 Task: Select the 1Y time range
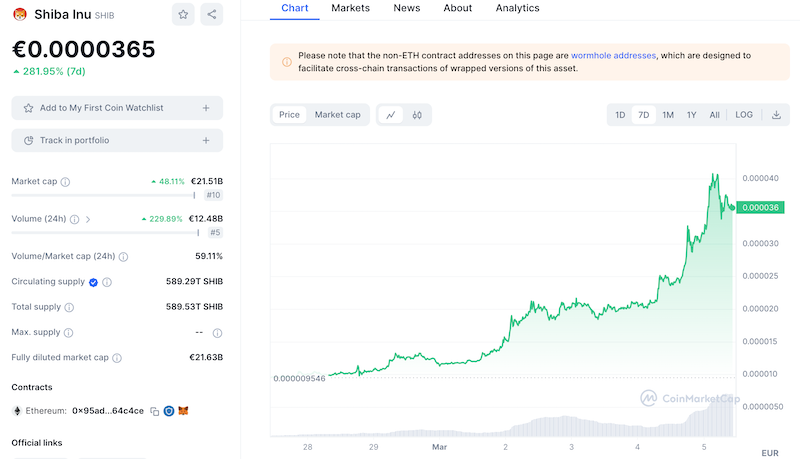pos(691,115)
